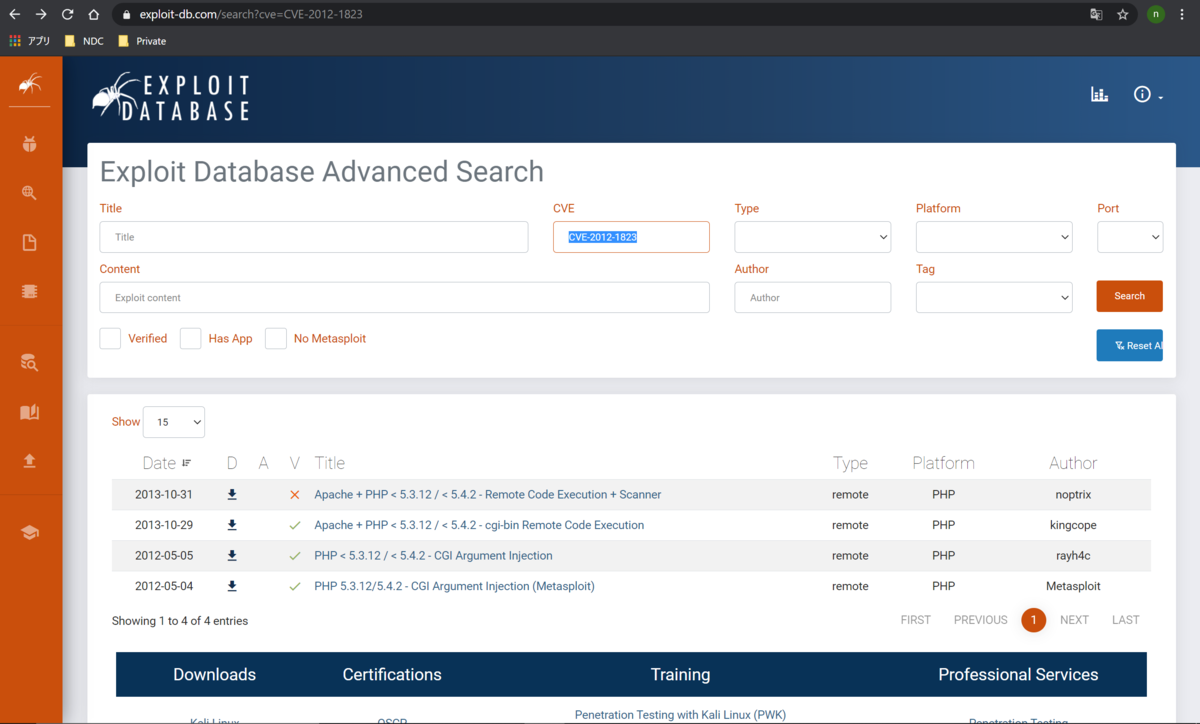Enable the Has App checkbox
Screen dimensions: 1200x724
click(191, 338)
